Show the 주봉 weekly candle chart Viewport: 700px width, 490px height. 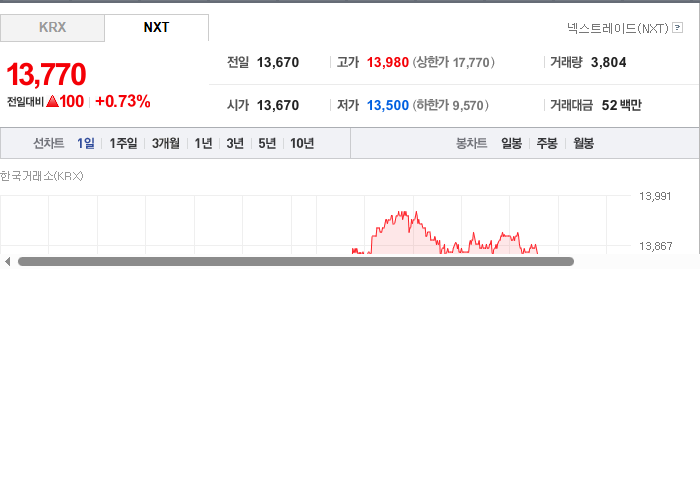click(x=547, y=143)
